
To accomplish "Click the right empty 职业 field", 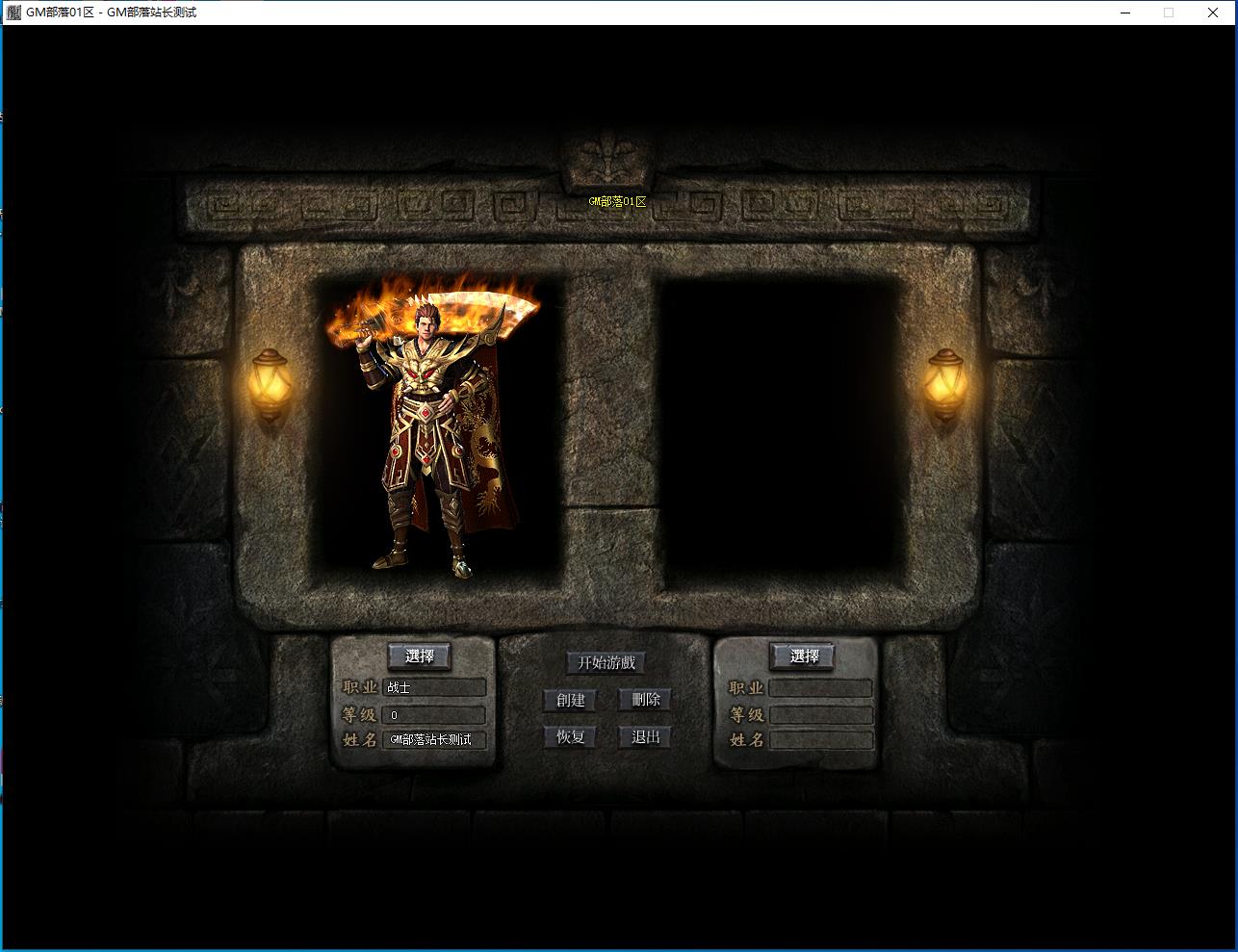I will pos(821,688).
